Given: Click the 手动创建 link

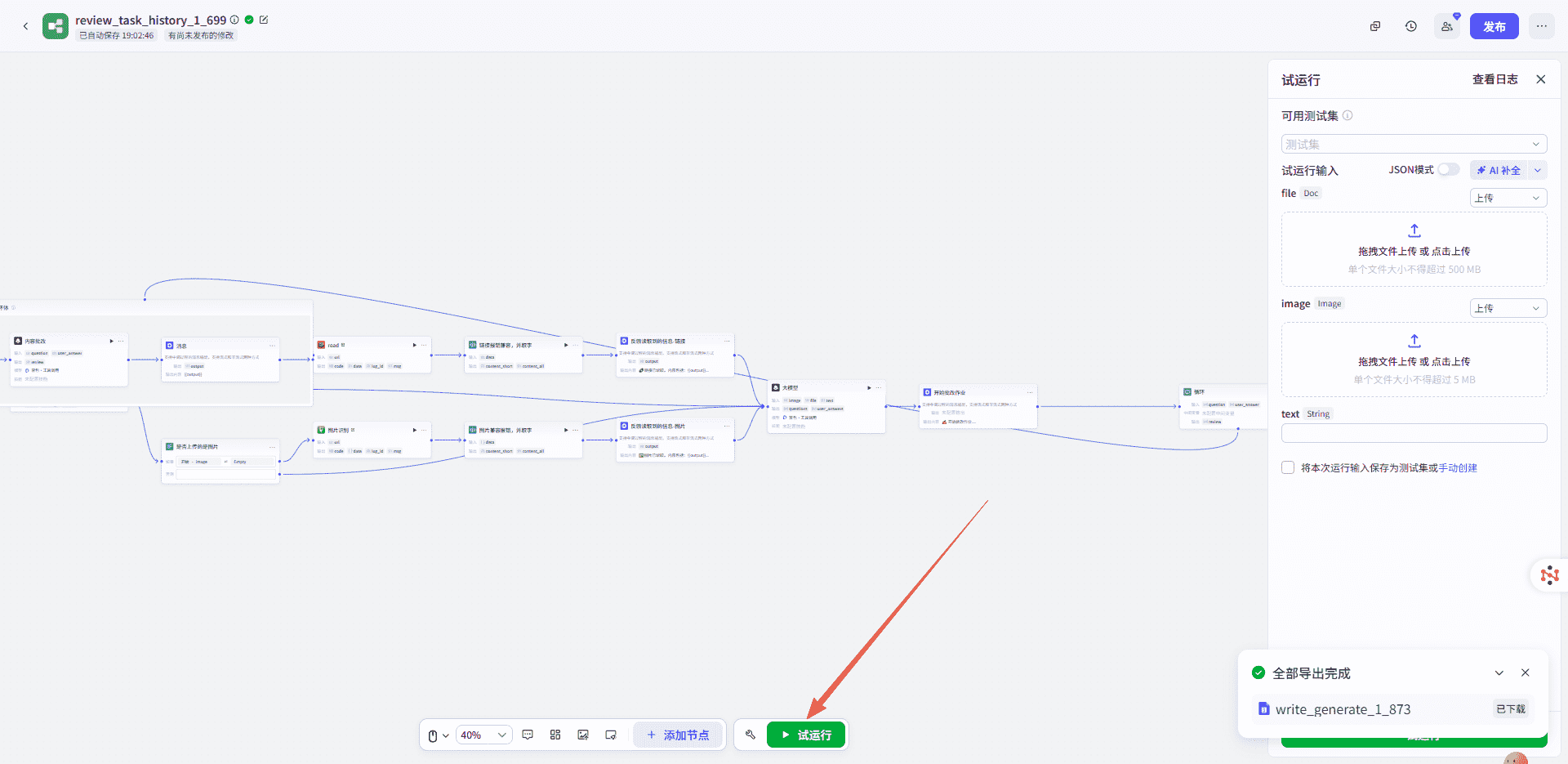Looking at the screenshot, I should (1458, 468).
